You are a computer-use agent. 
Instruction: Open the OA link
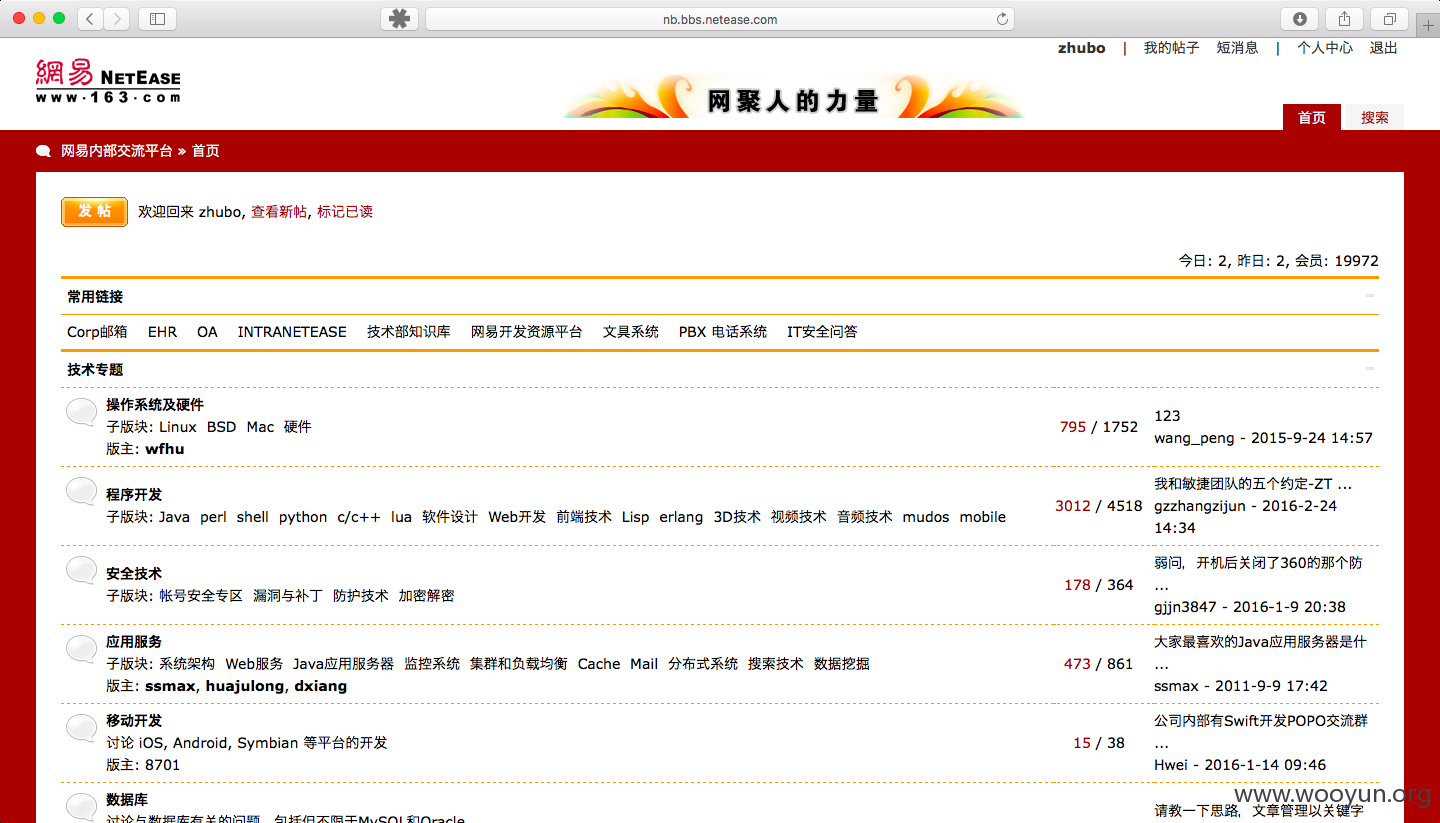pyautogui.click(x=207, y=332)
